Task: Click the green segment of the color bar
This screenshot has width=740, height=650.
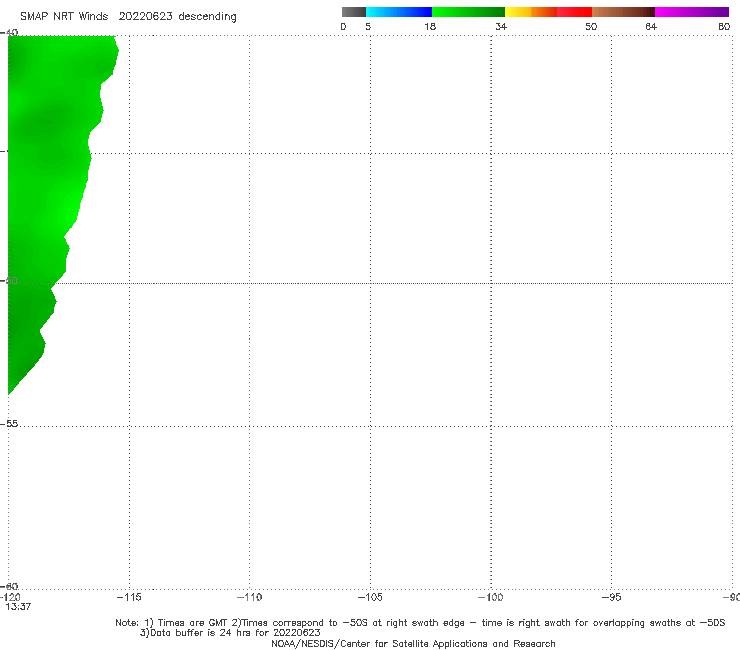Action: tap(468, 12)
